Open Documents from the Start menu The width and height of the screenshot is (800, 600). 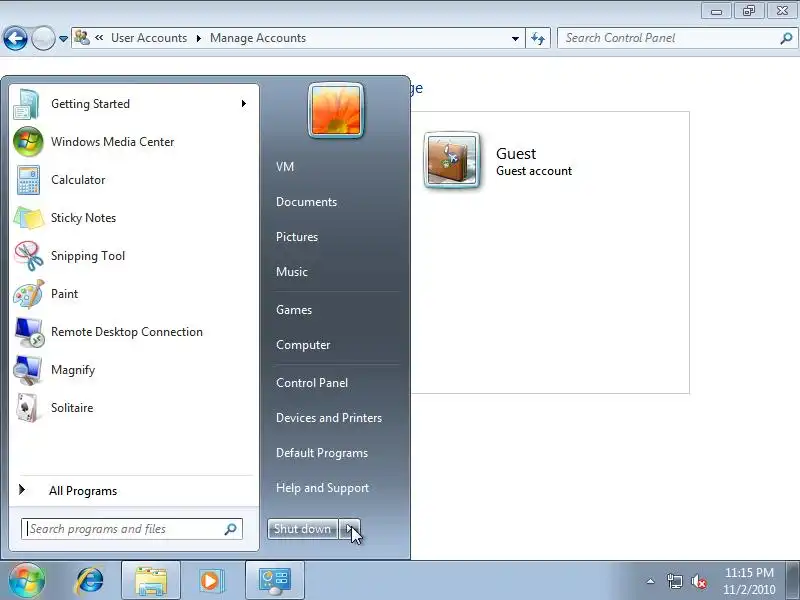point(306,202)
